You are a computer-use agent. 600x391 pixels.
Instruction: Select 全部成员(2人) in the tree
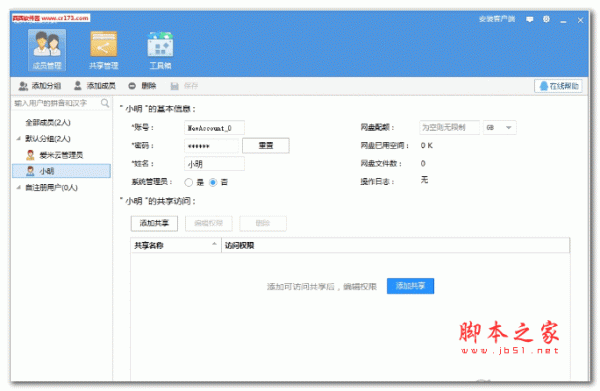coord(48,122)
